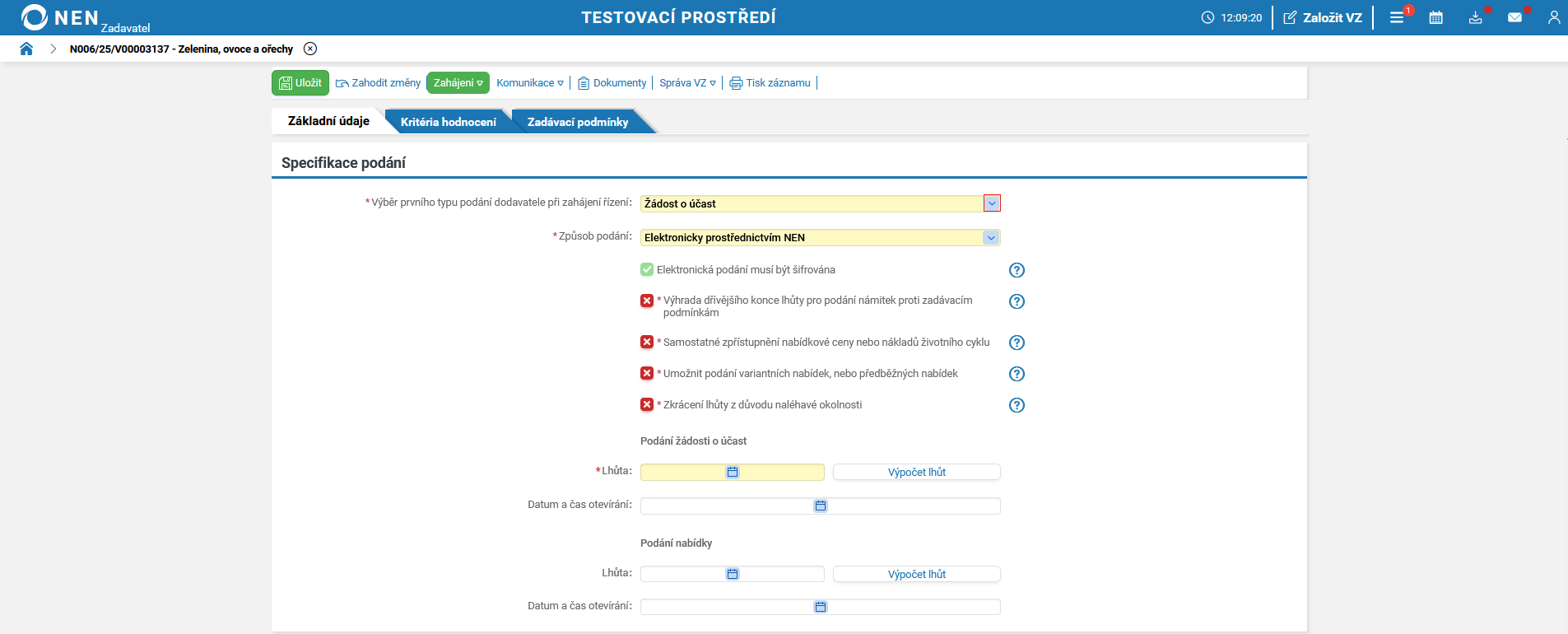Click Výpočet lhůt under Podání nabídky
This screenshot has height=634, width=1568.
(x=916, y=574)
